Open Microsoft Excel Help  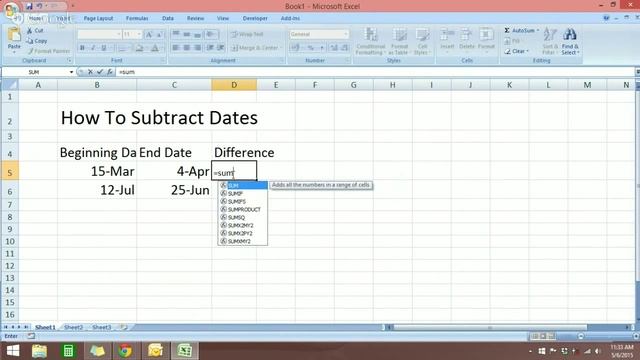pyautogui.click(x=607, y=18)
